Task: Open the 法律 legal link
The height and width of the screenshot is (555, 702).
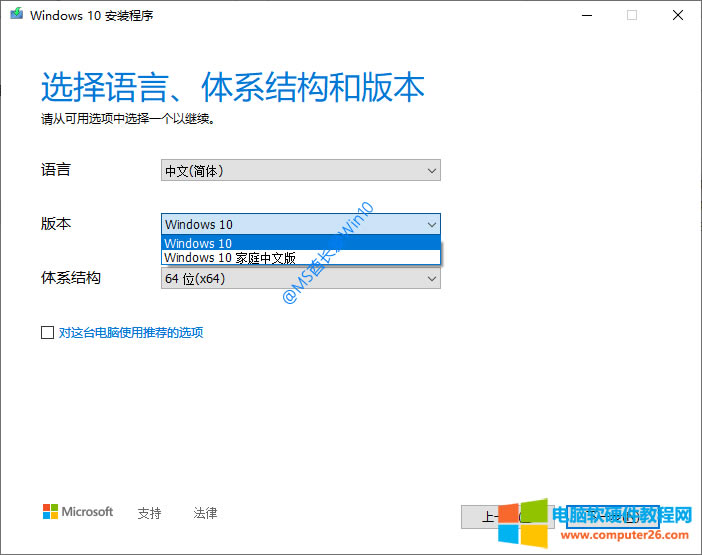Action: point(205,513)
